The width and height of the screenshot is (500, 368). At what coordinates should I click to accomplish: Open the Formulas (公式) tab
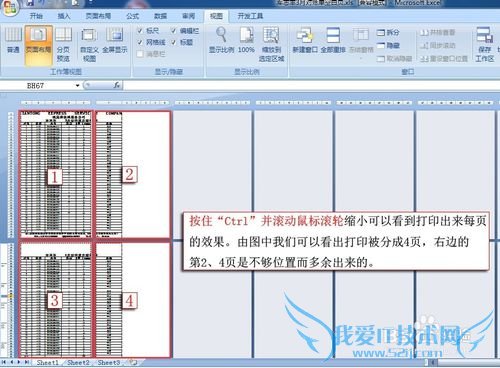pyautogui.click(x=132, y=16)
